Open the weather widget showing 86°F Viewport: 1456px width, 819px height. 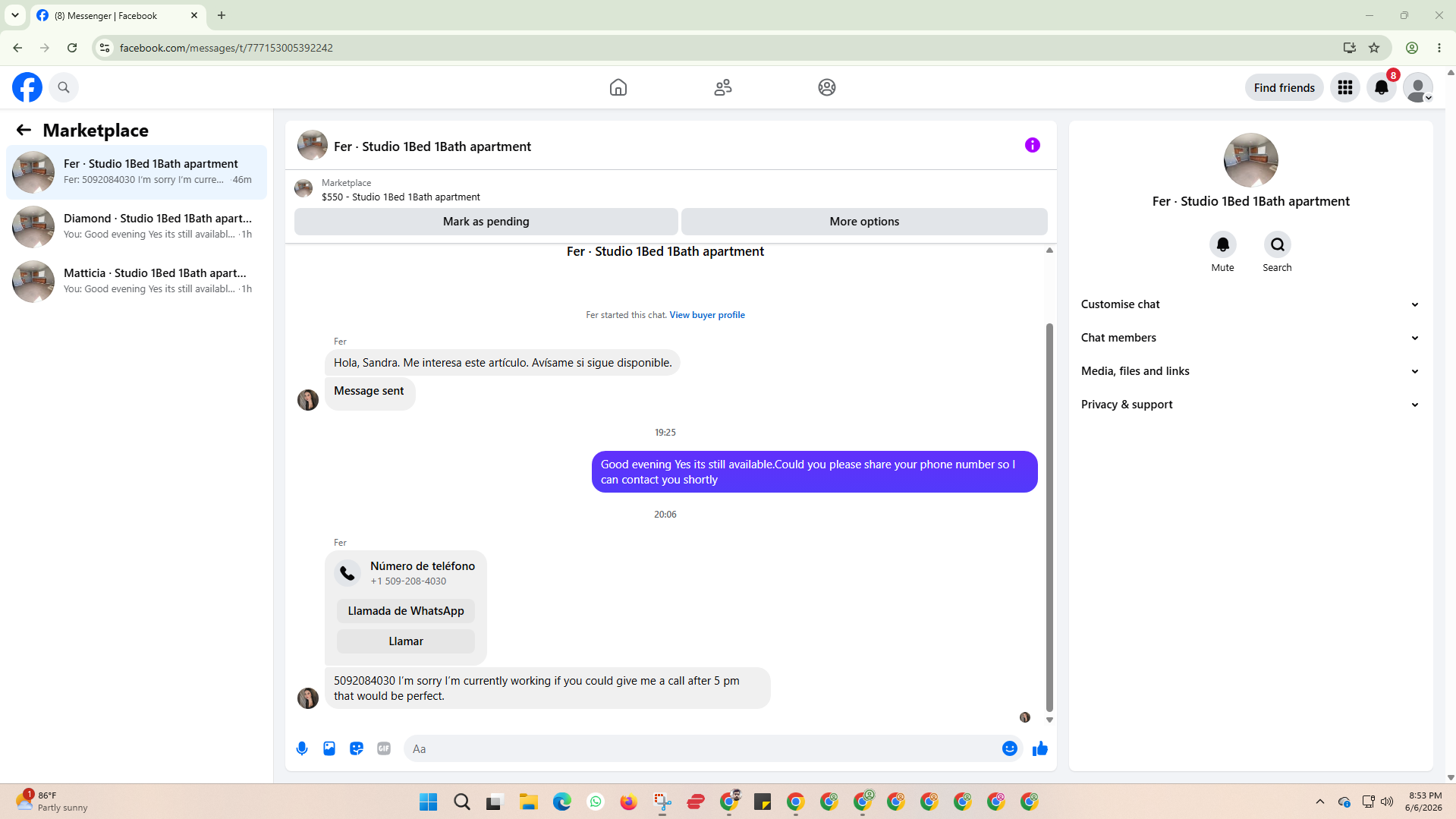[52, 802]
